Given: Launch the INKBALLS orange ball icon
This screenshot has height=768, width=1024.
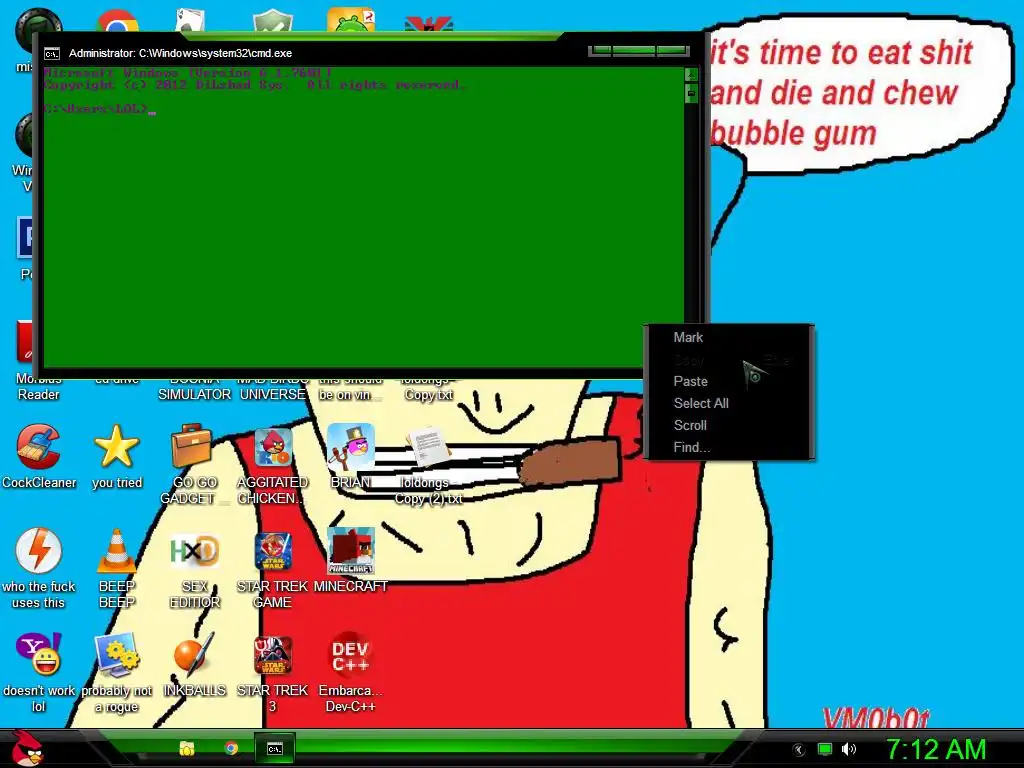Looking at the screenshot, I should 194,654.
